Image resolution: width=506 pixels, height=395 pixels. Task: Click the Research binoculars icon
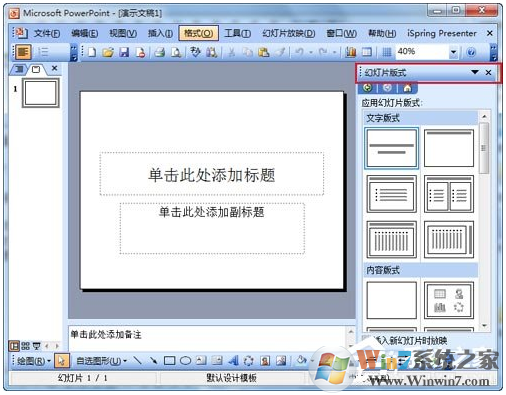[x=212, y=52]
